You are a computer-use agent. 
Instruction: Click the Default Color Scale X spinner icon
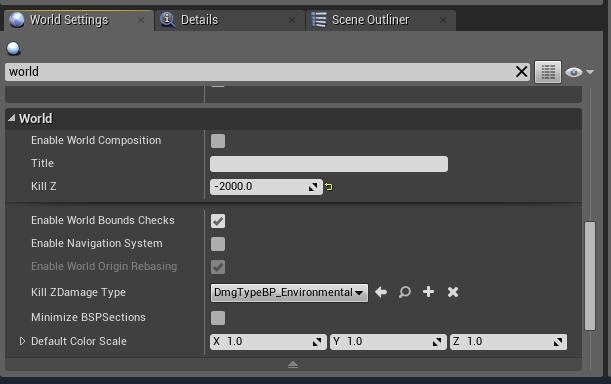(x=317, y=342)
